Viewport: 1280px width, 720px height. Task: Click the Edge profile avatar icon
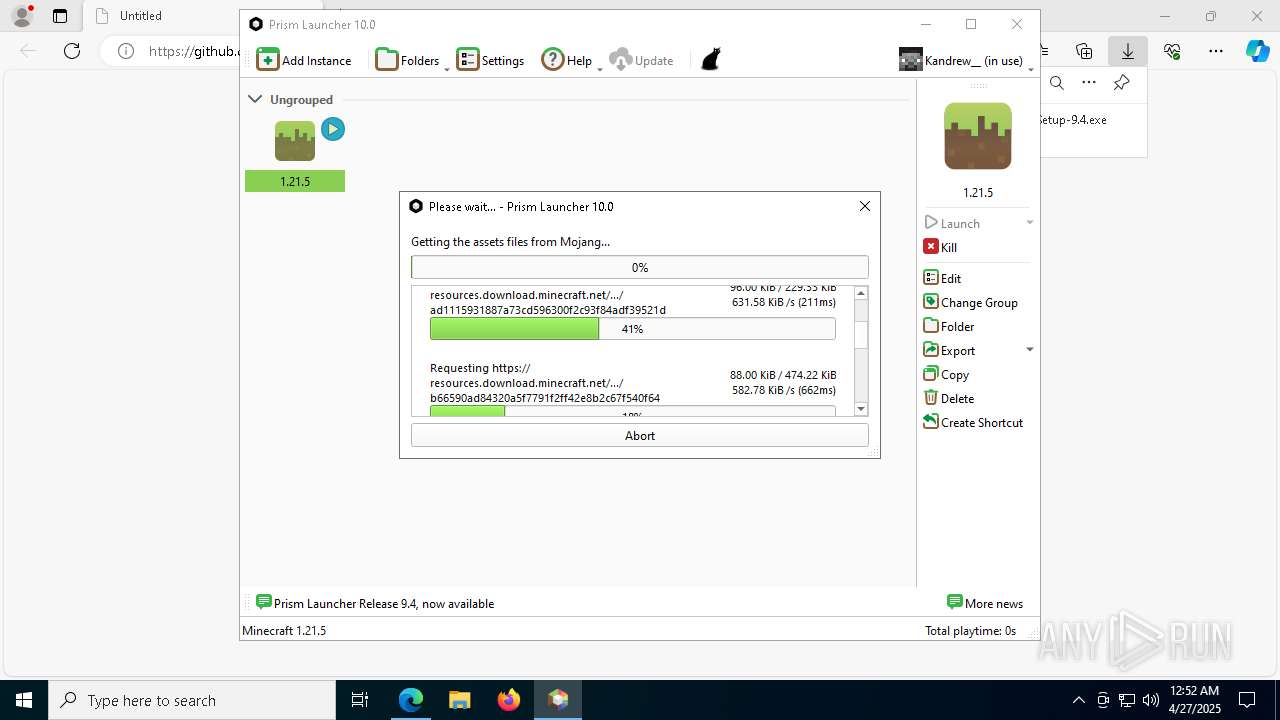point(21,16)
